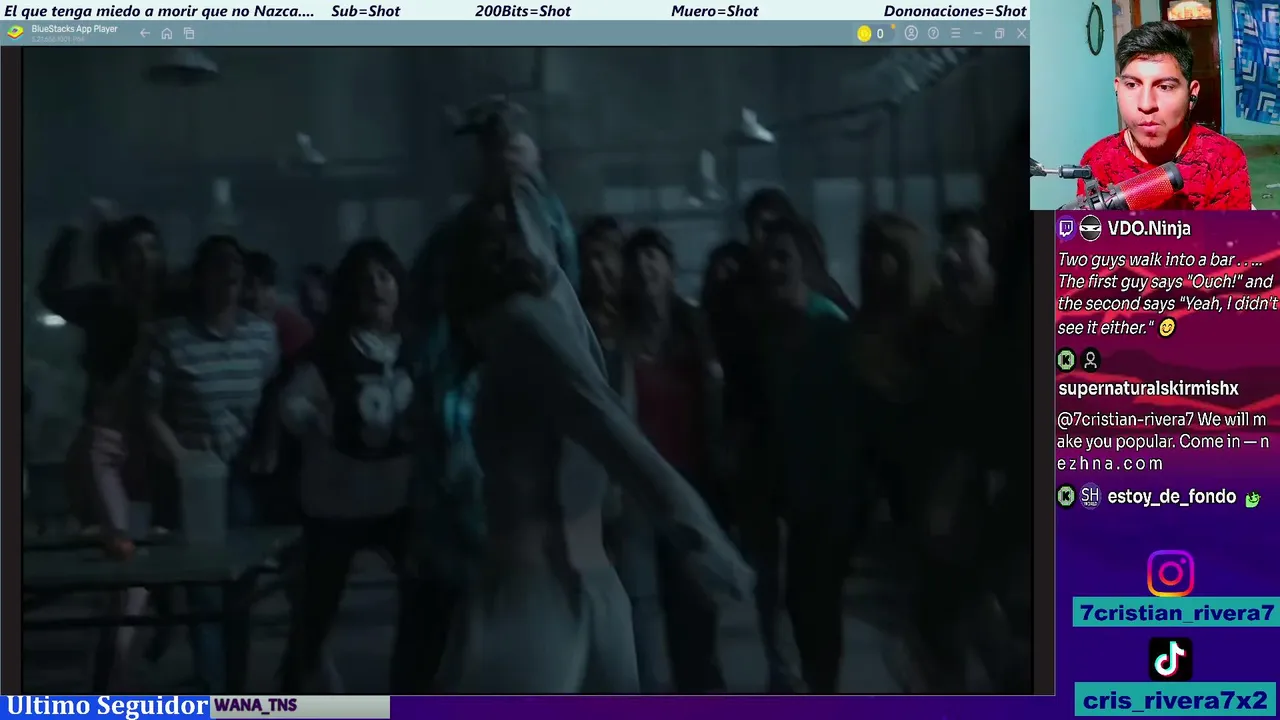
Task: Click the Muero=Shot overlay text
Action: tap(714, 11)
